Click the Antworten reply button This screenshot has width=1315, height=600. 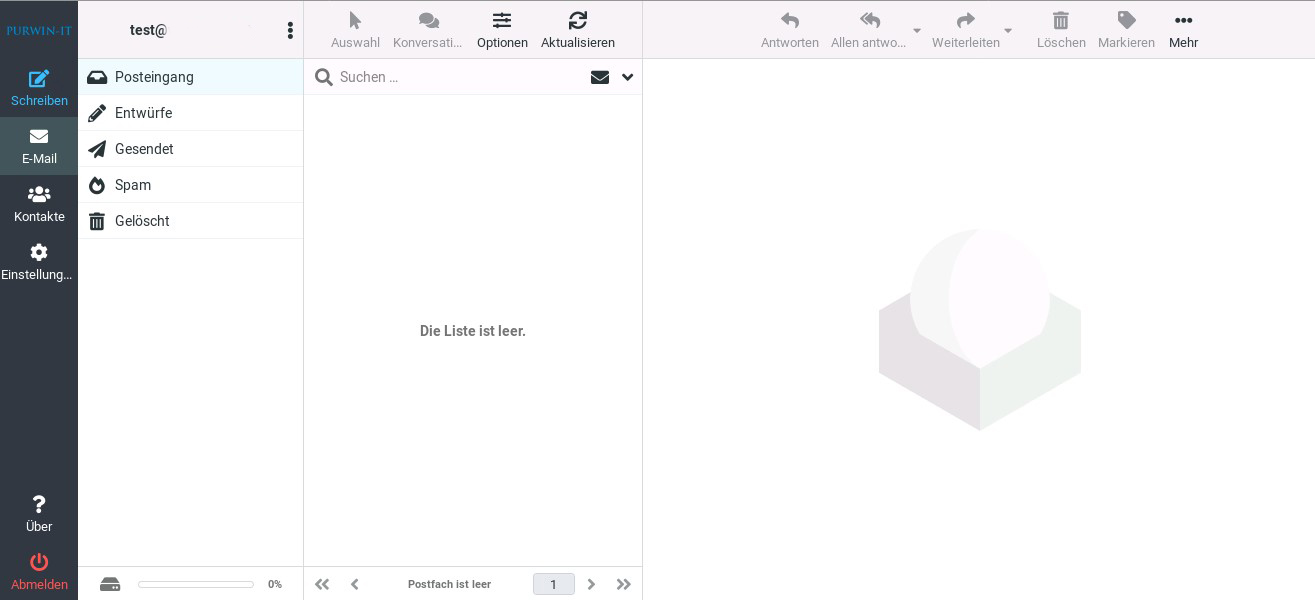pyautogui.click(x=790, y=30)
